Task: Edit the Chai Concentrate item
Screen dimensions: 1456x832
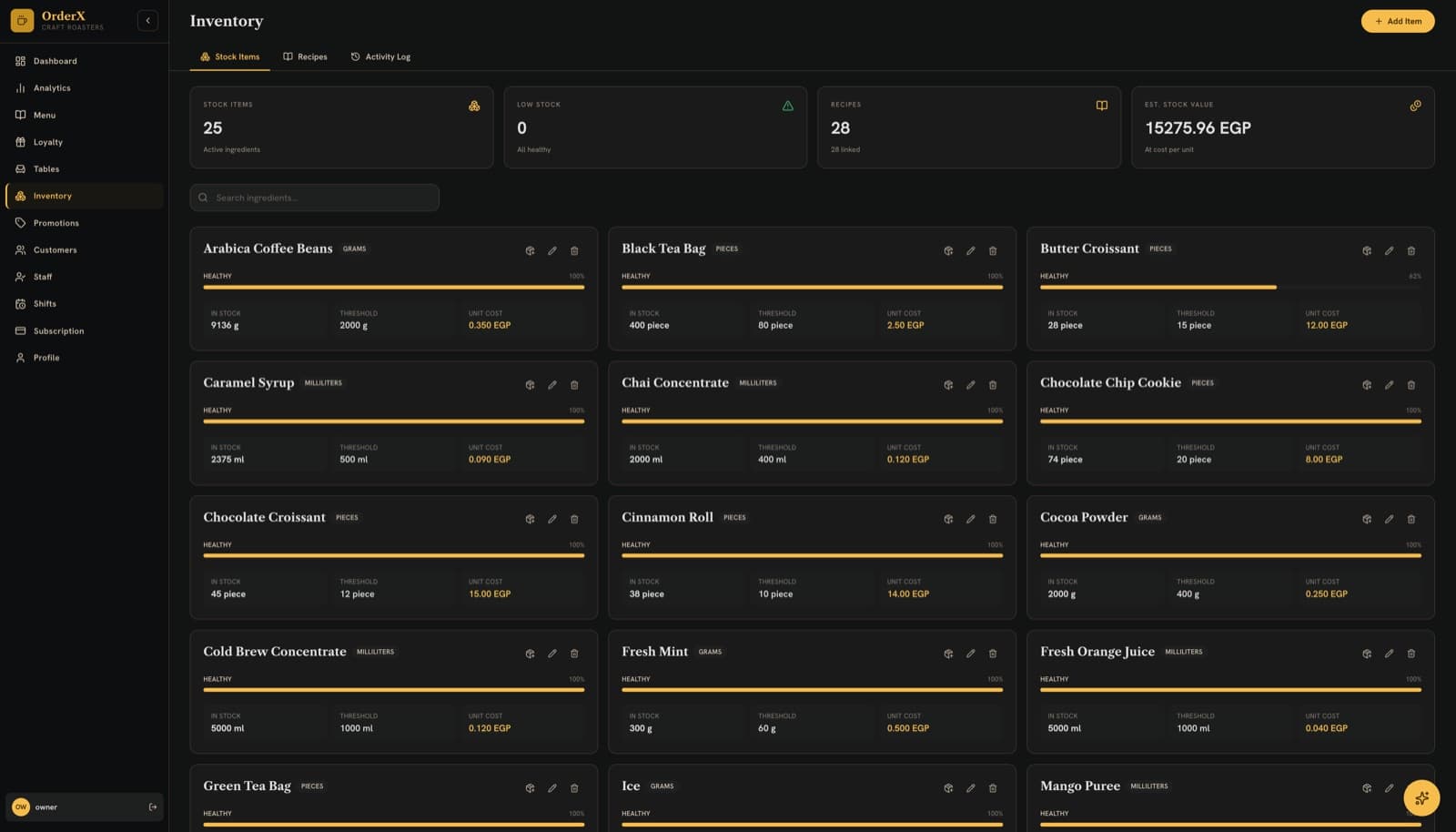Action: click(971, 385)
